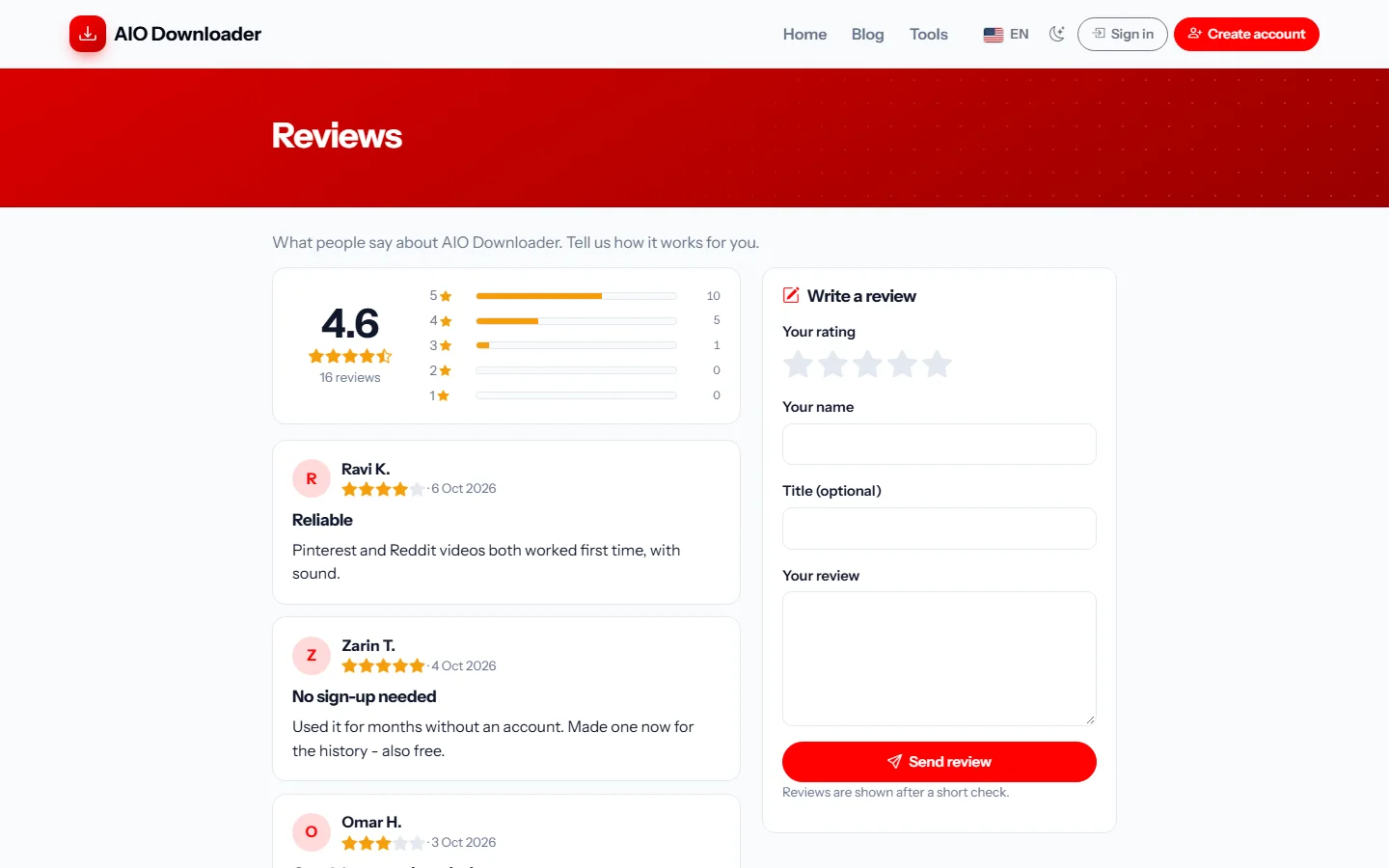This screenshot has height=868, width=1389.
Task: Set your rating to two stars
Action: [x=832, y=365]
